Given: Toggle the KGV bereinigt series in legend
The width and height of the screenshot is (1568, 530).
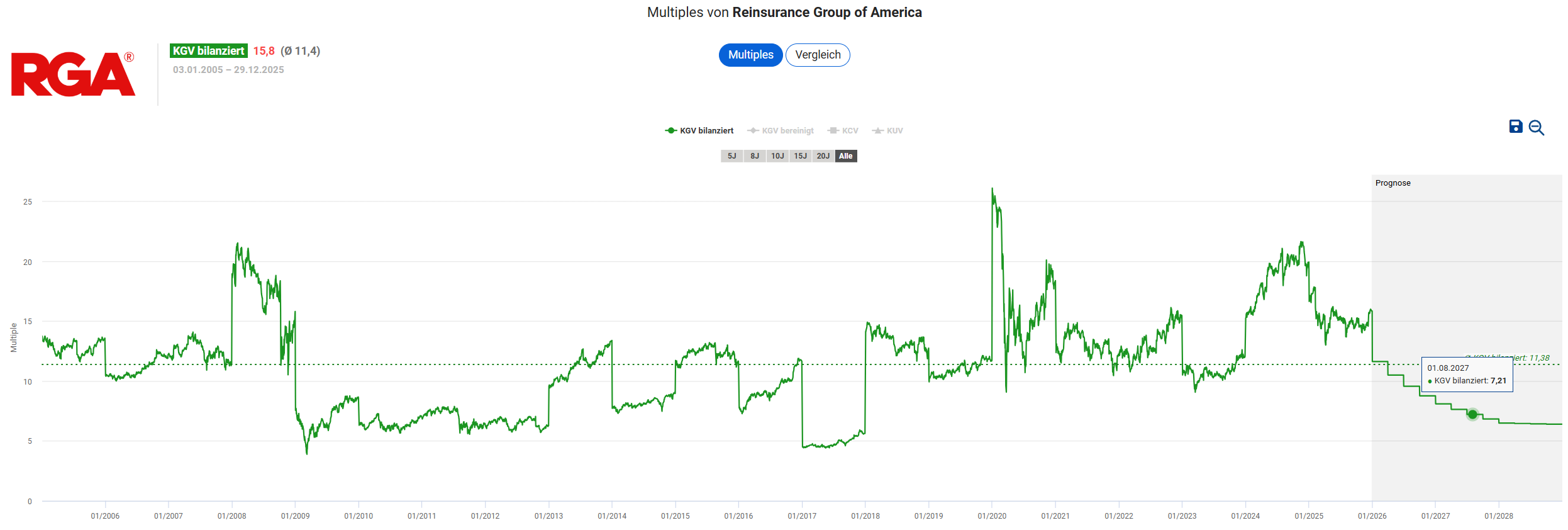Looking at the screenshot, I should click(780, 131).
